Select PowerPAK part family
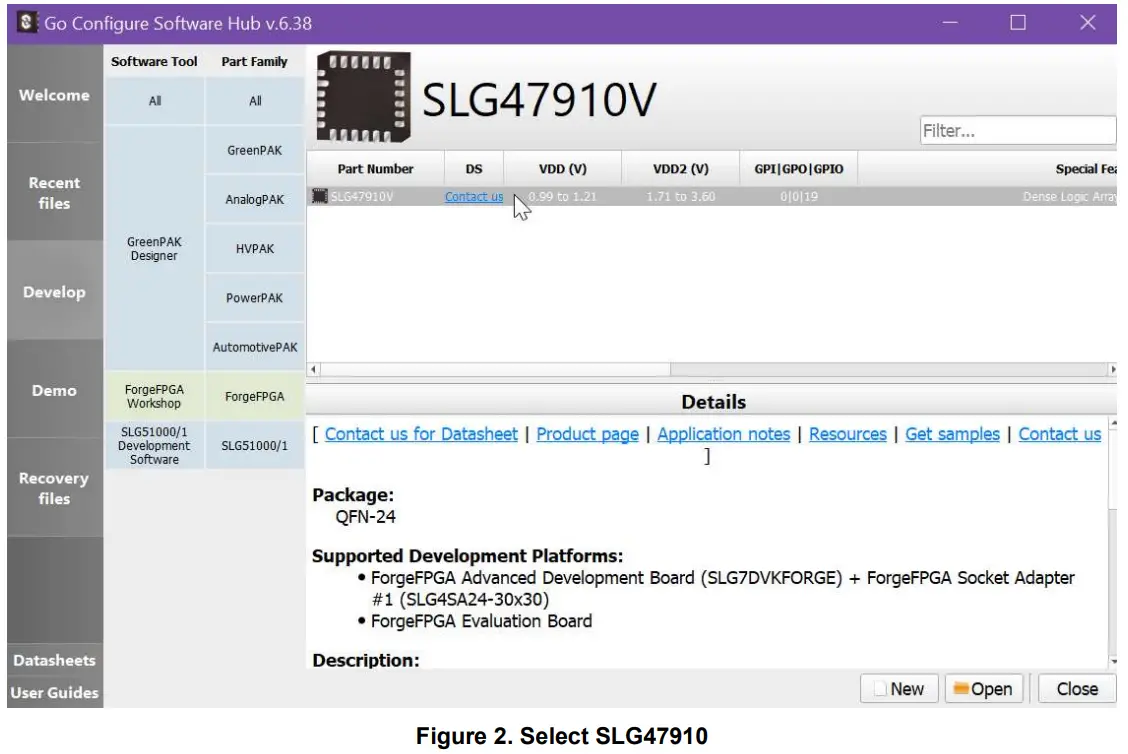The image size is (1128, 754). tap(255, 297)
